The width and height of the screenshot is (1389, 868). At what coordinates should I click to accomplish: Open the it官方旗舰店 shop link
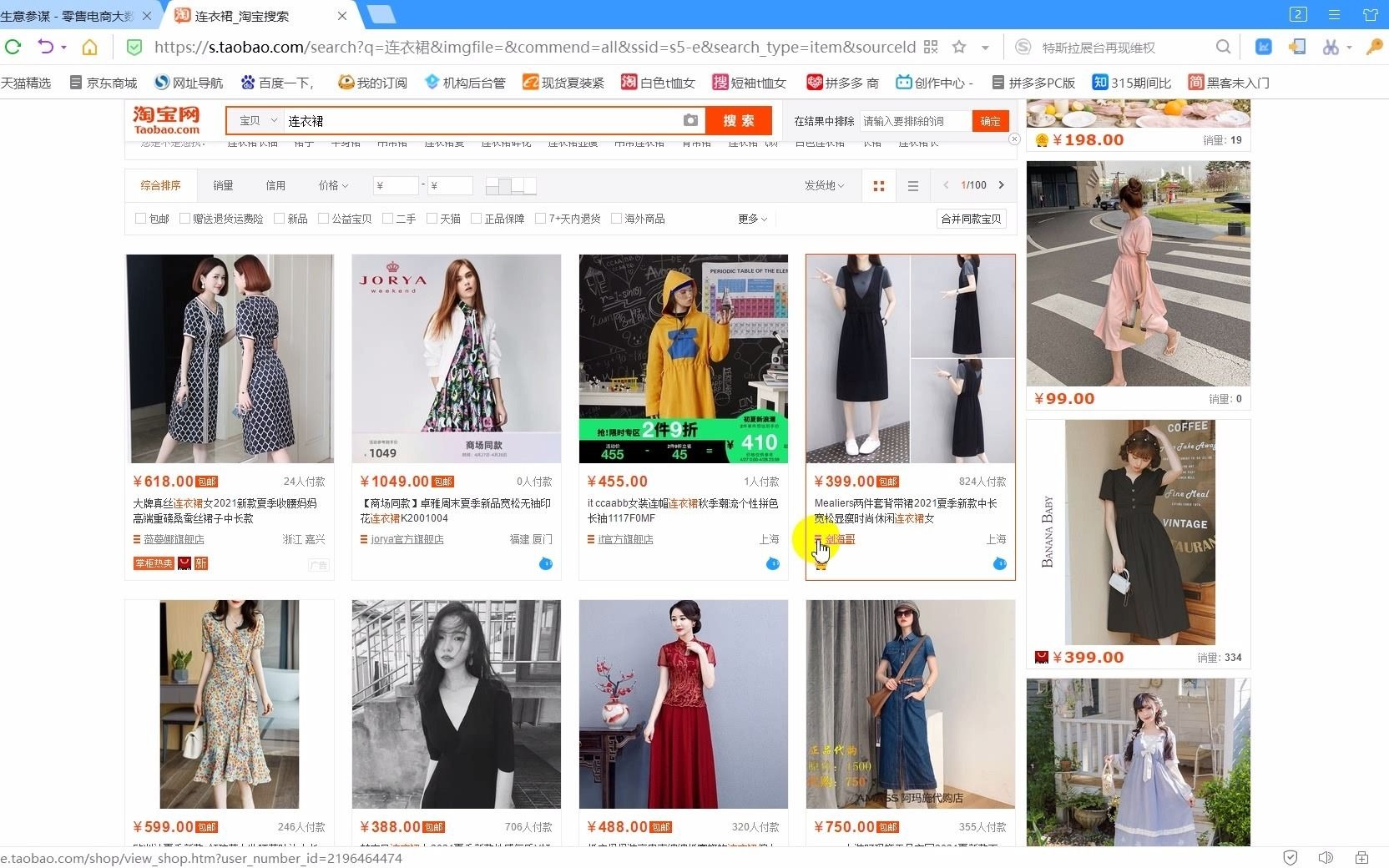coord(625,539)
